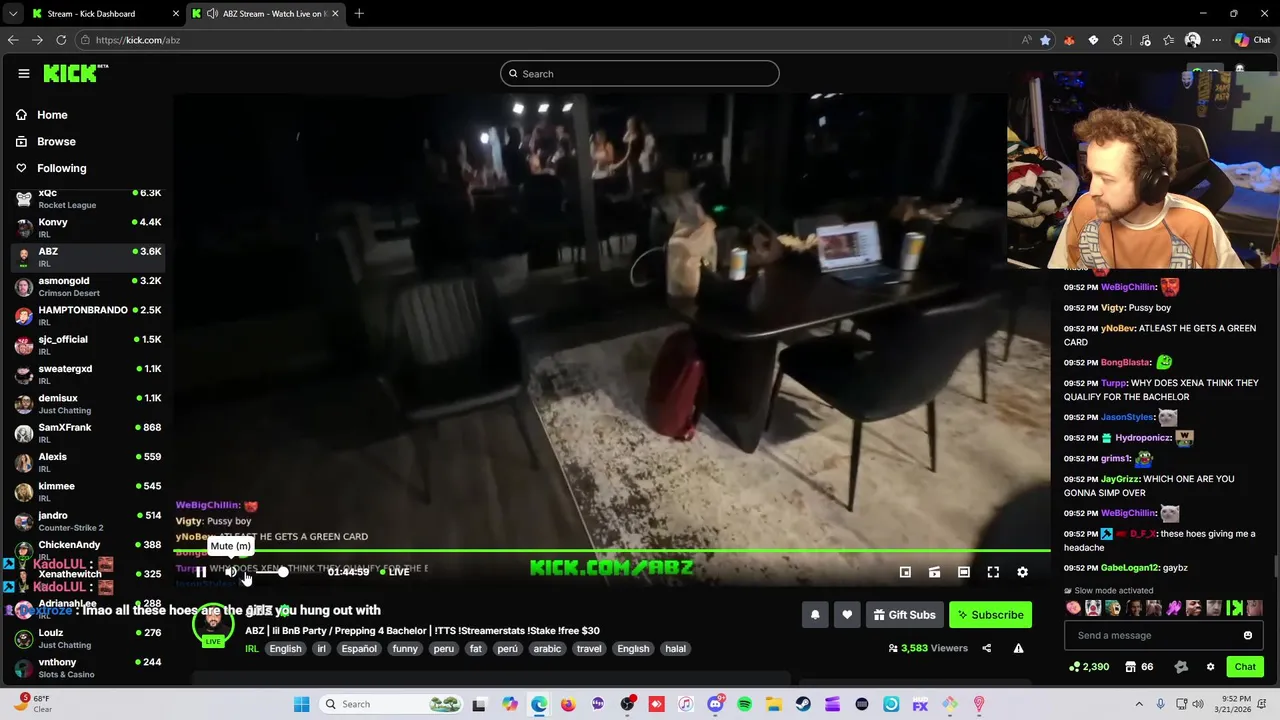Screen dimensions: 1280x720
Task: Open Steam from taskbar
Action: [803, 704]
